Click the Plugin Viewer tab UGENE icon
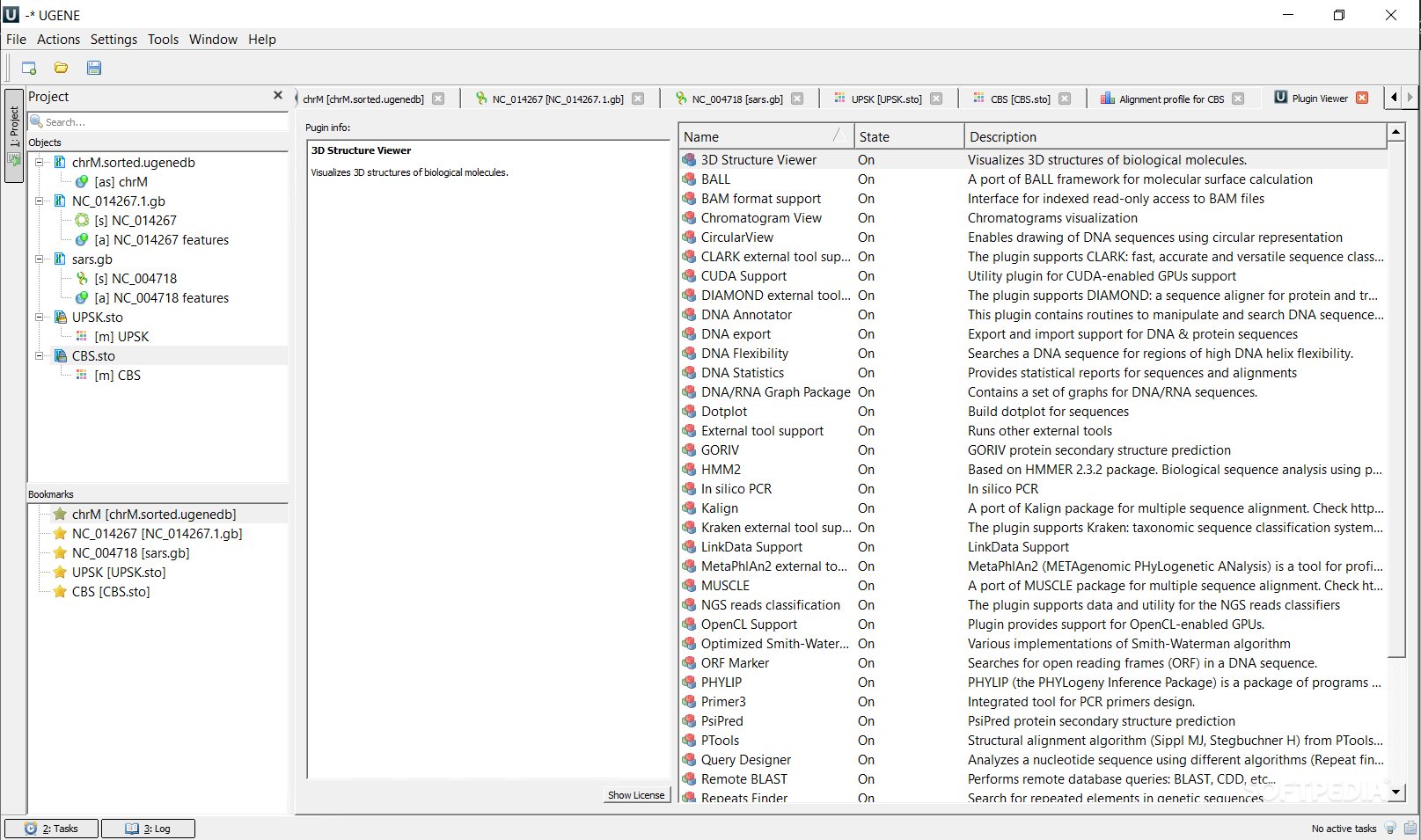1421x840 pixels. 1281,98
